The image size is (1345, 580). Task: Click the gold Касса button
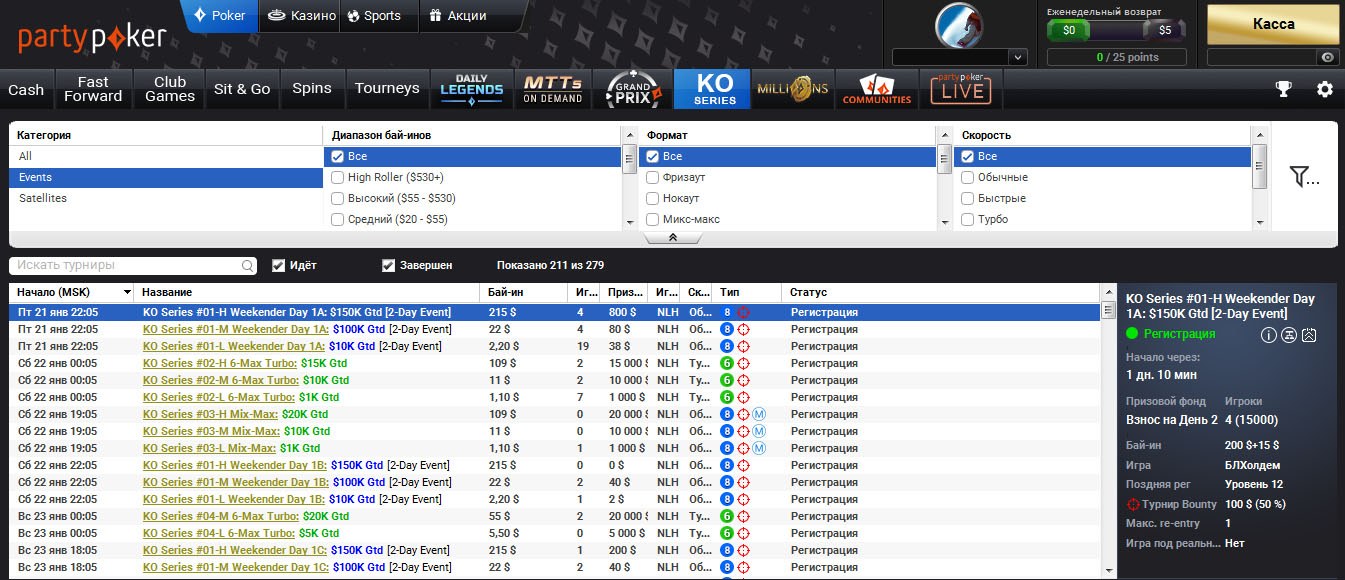(x=1273, y=24)
